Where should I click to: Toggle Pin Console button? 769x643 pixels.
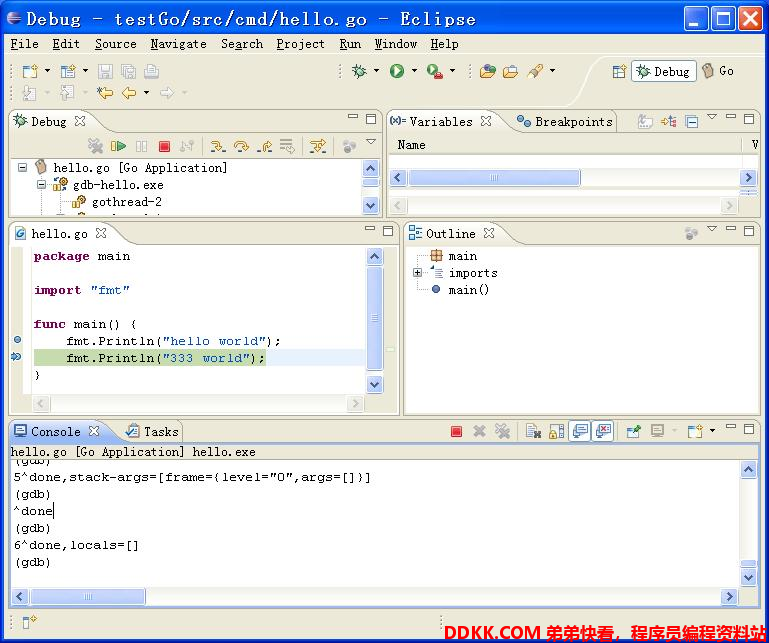click(x=634, y=432)
